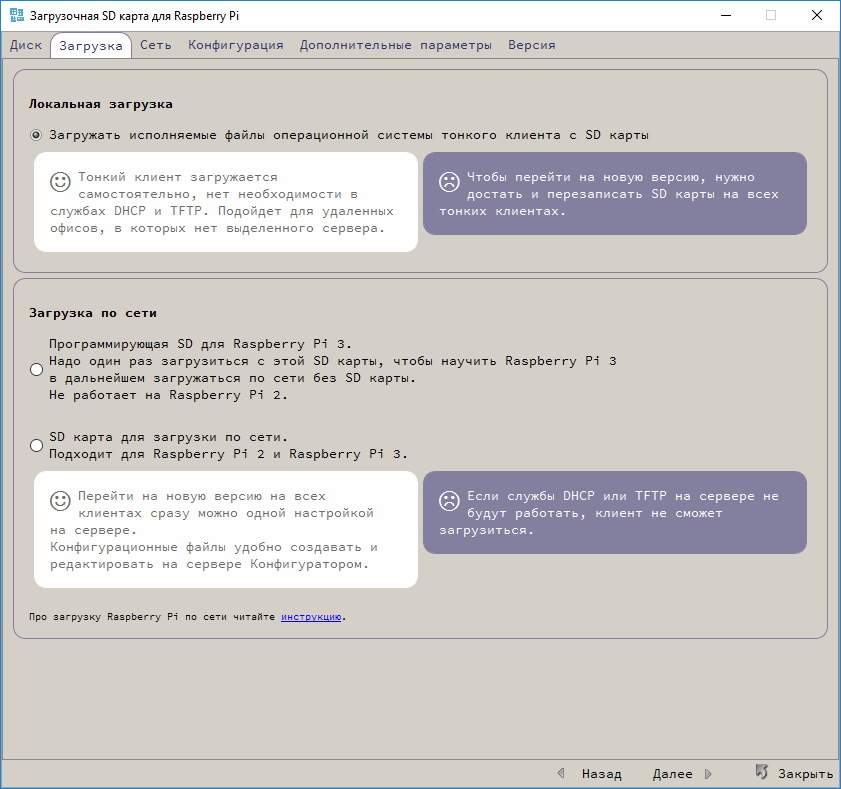Go to the Конфигурация tab
Viewport: 841px width, 789px height.
click(236, 45)
